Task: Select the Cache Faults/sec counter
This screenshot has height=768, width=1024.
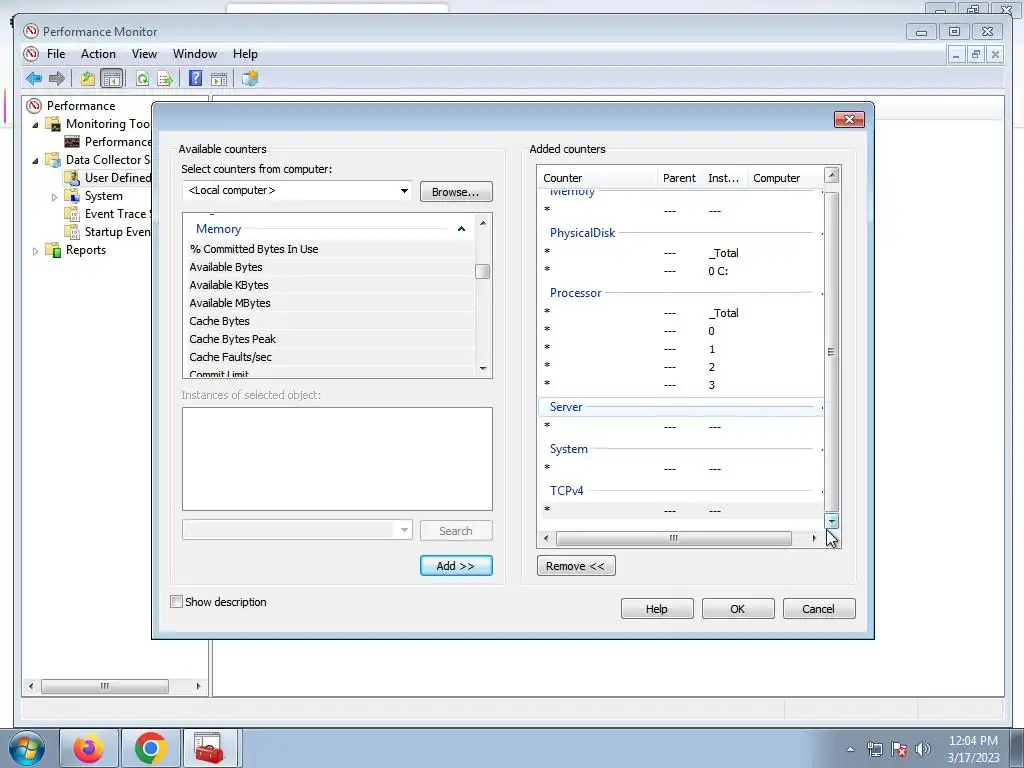Action: pyautogui.click(x=330, y=357)
